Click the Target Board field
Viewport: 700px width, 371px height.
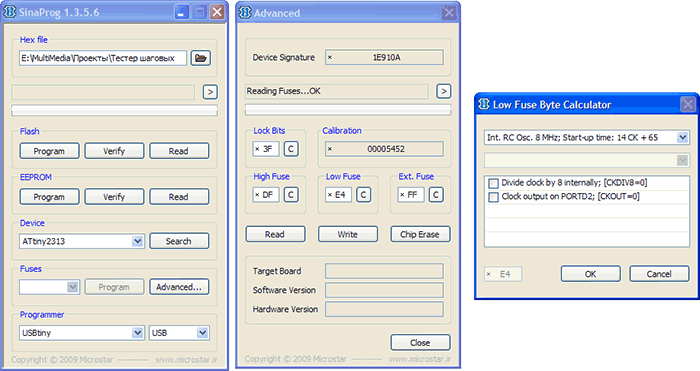384,271
